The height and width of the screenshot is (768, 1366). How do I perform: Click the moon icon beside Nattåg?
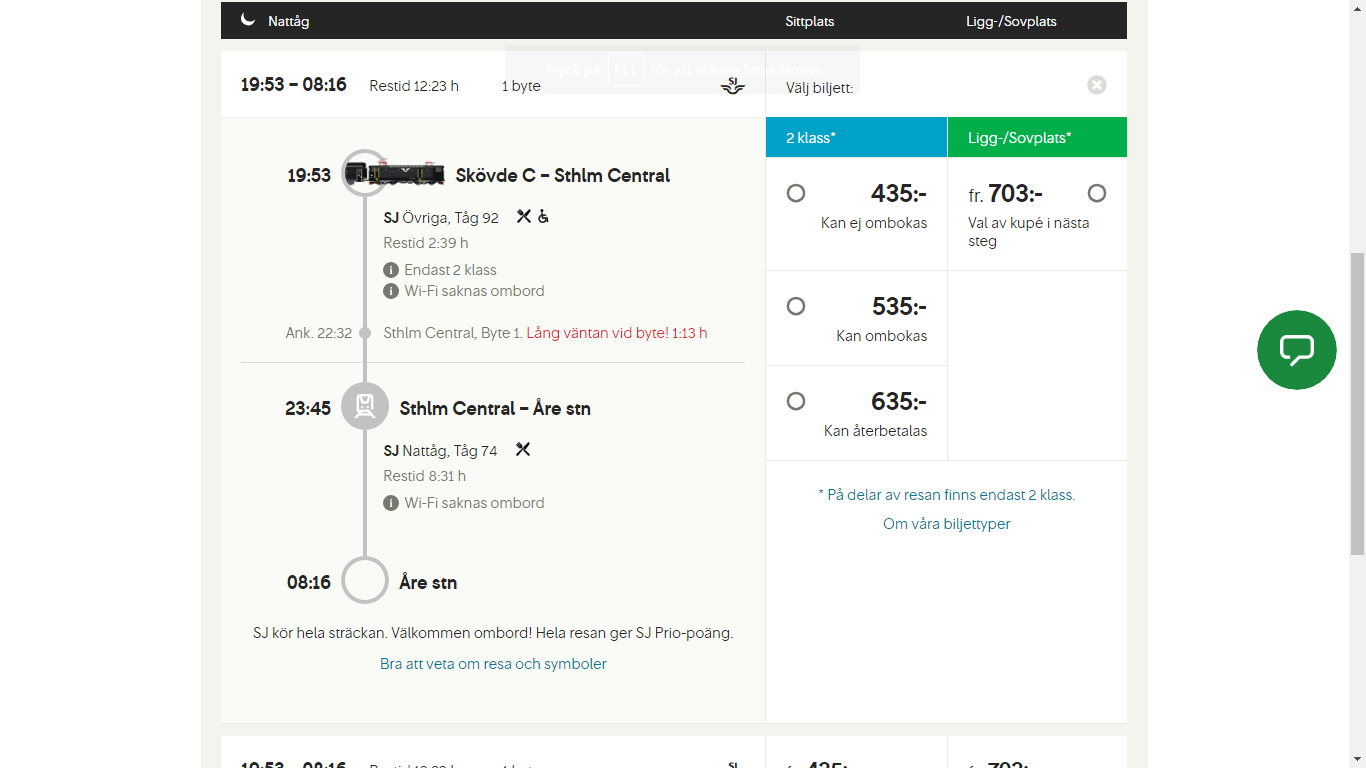click(x=248, y=20)
